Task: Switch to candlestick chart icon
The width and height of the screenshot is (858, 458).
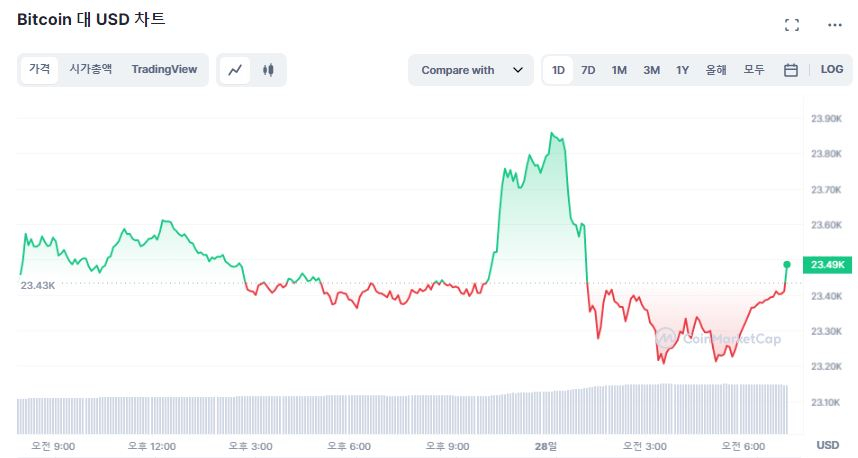Action: pos(267,70)
